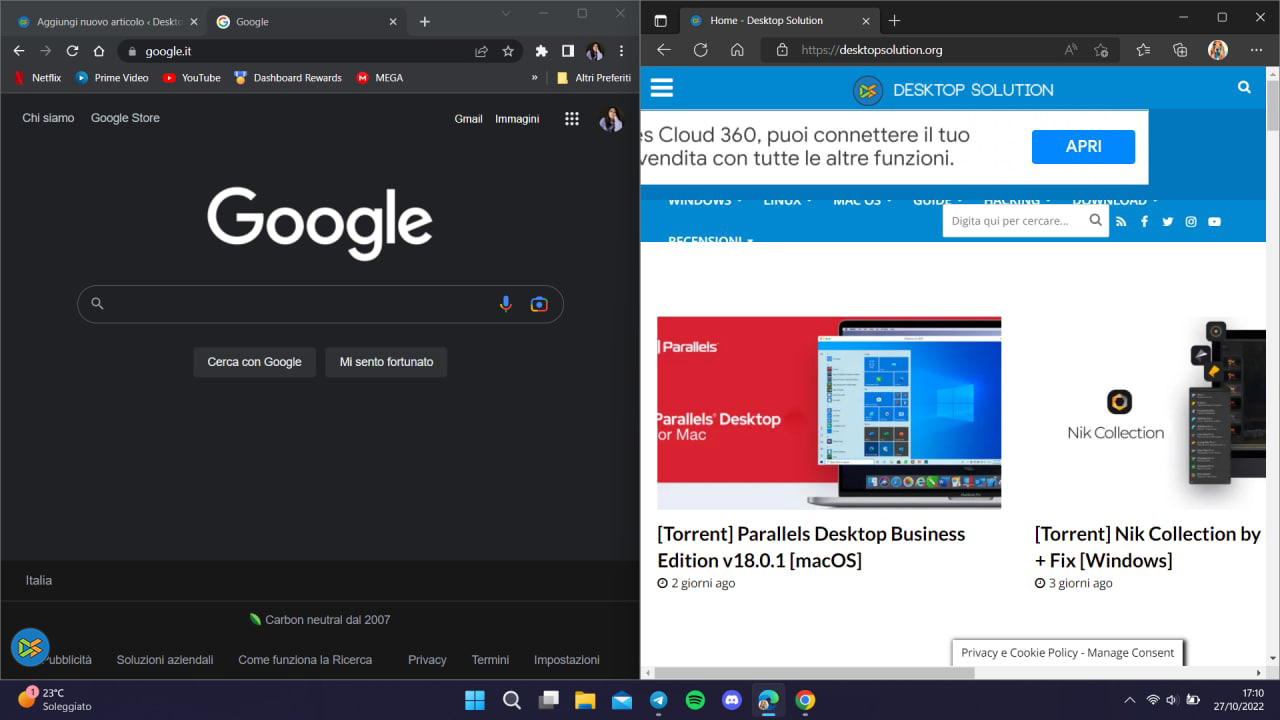Open Come funziona la Ricerca link
The height and width of the screenshot is (720, 1280).
click(x=305, y=660)
